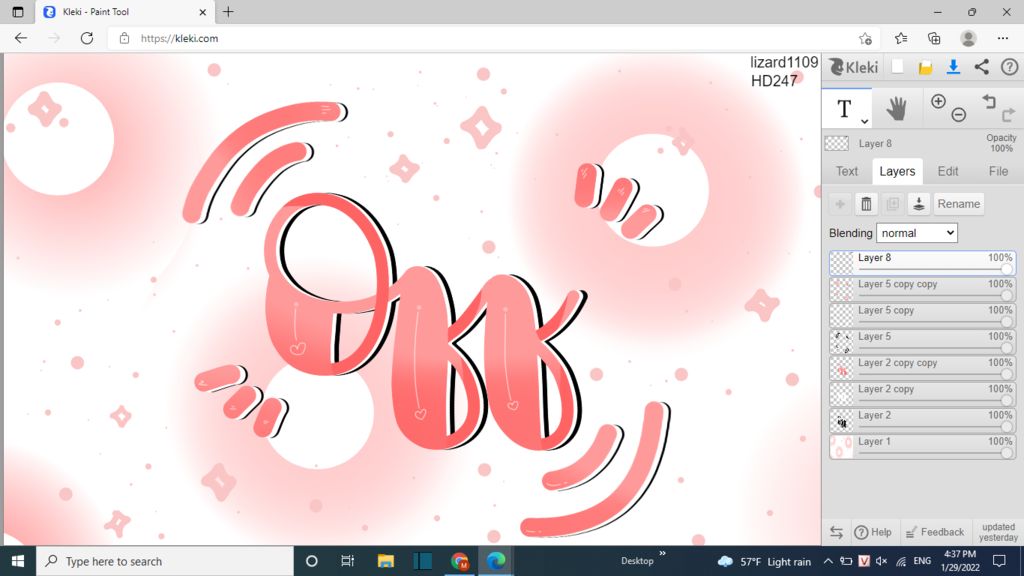Open browser favorites list icon

pyautogui.click(x=901, y=39)
